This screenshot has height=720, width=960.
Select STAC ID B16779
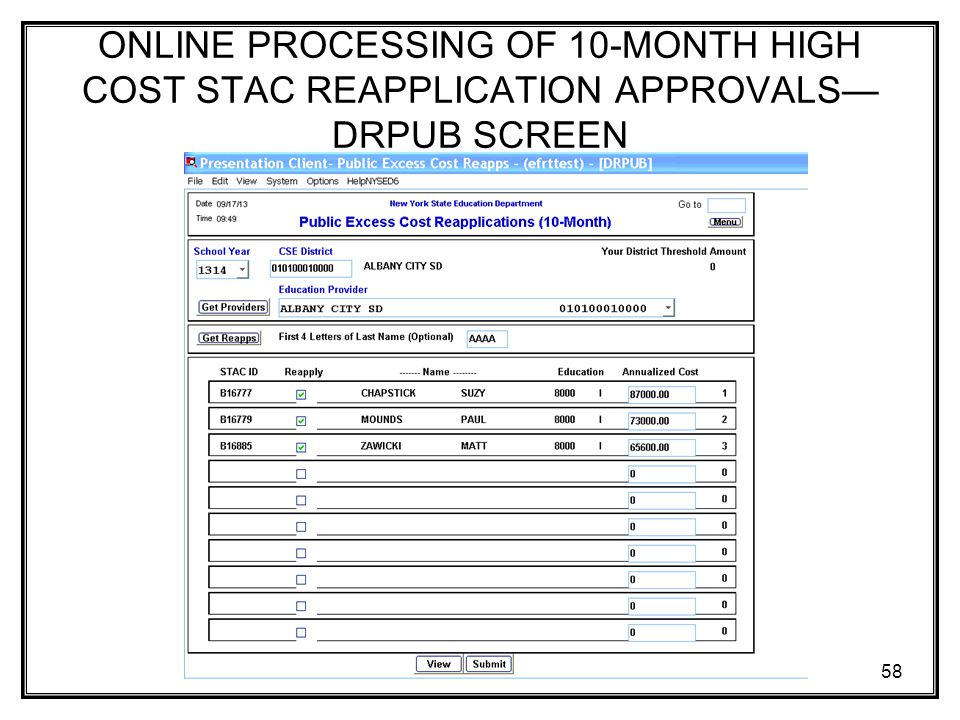click(236, 419)
